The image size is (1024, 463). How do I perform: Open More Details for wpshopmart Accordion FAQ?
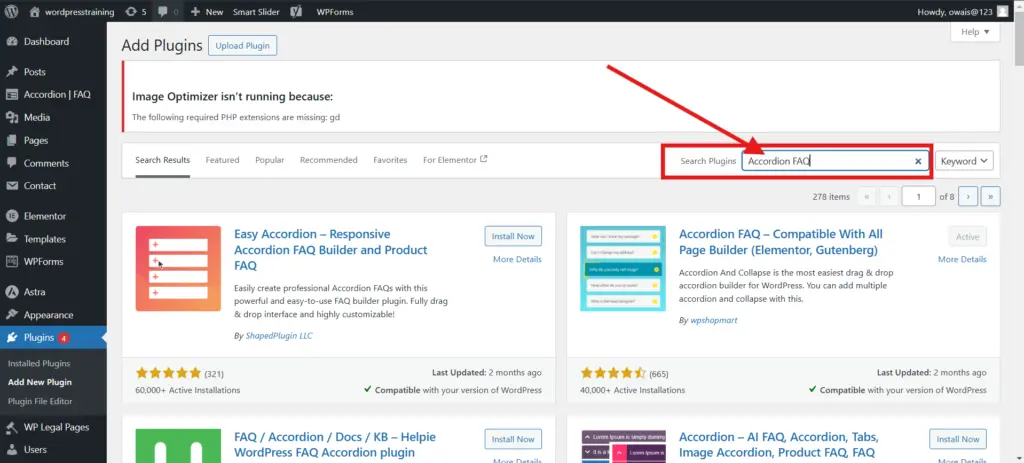tap(962, 259)
